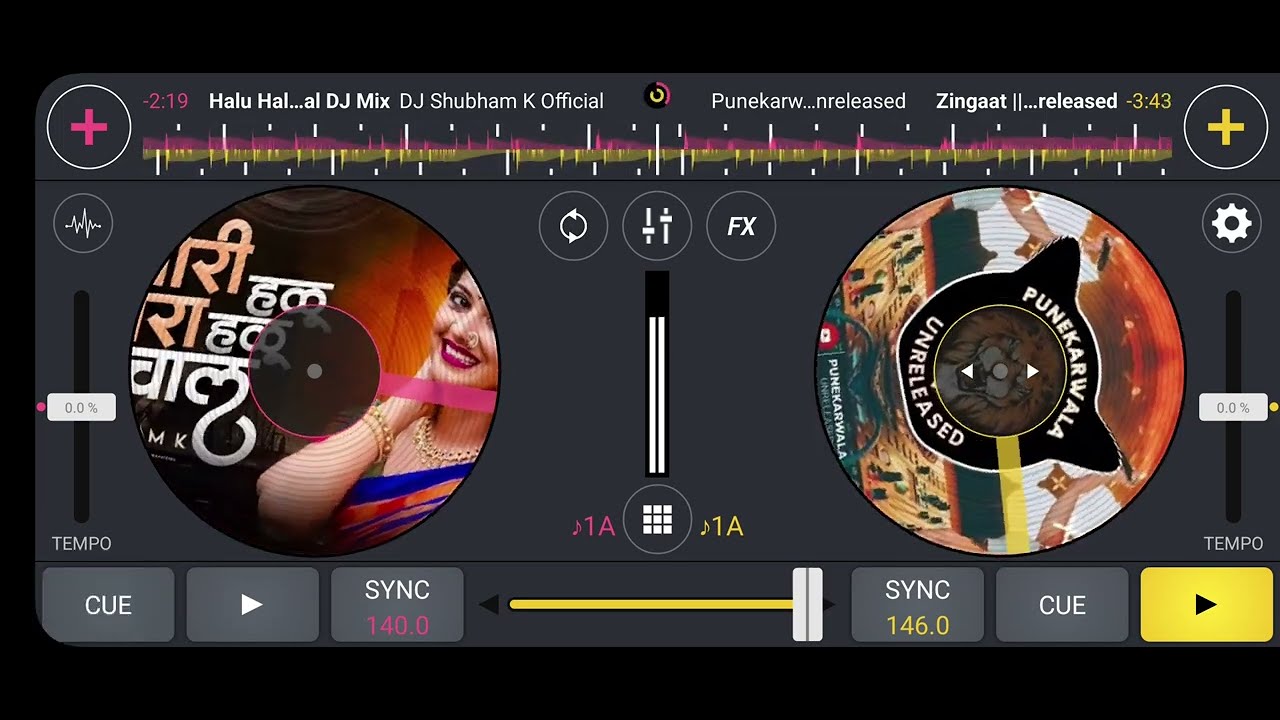1280x720 pixels.
Task: Click the right tempo slider 0.0 % handle
Action: 1233,407
